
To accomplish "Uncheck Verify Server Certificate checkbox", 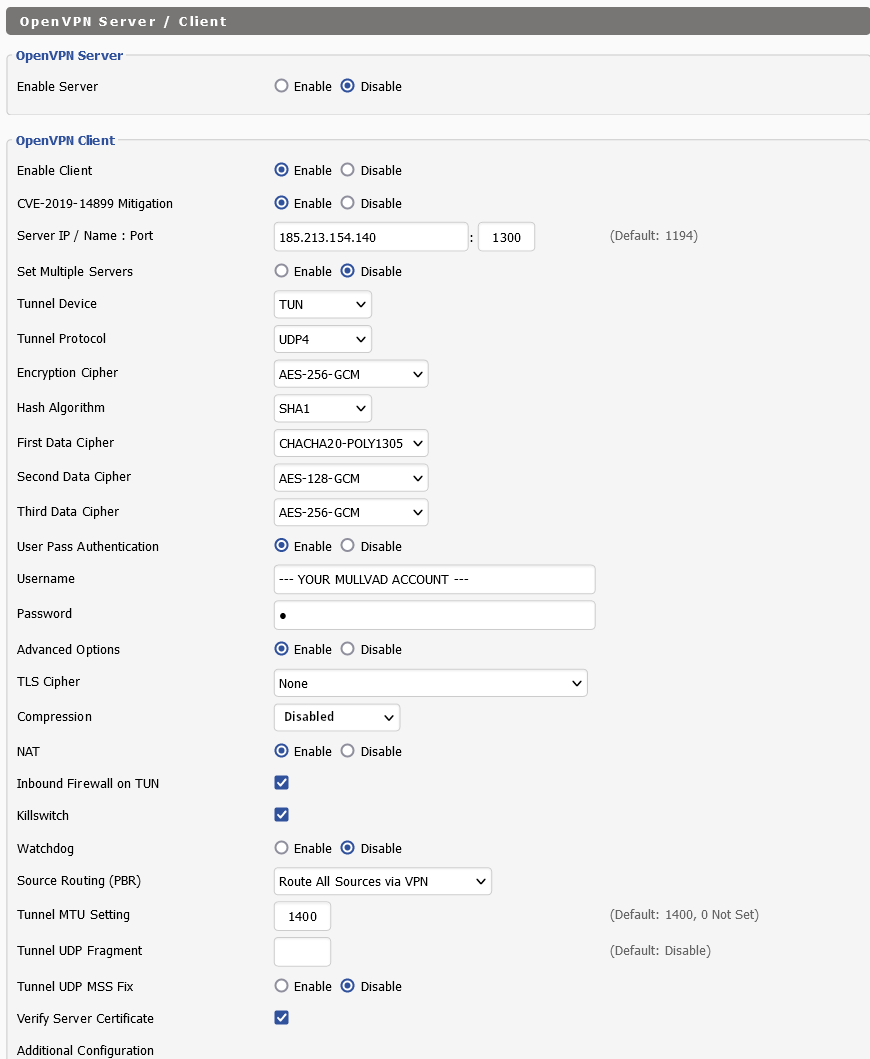I will click(x=282, y=1018).
